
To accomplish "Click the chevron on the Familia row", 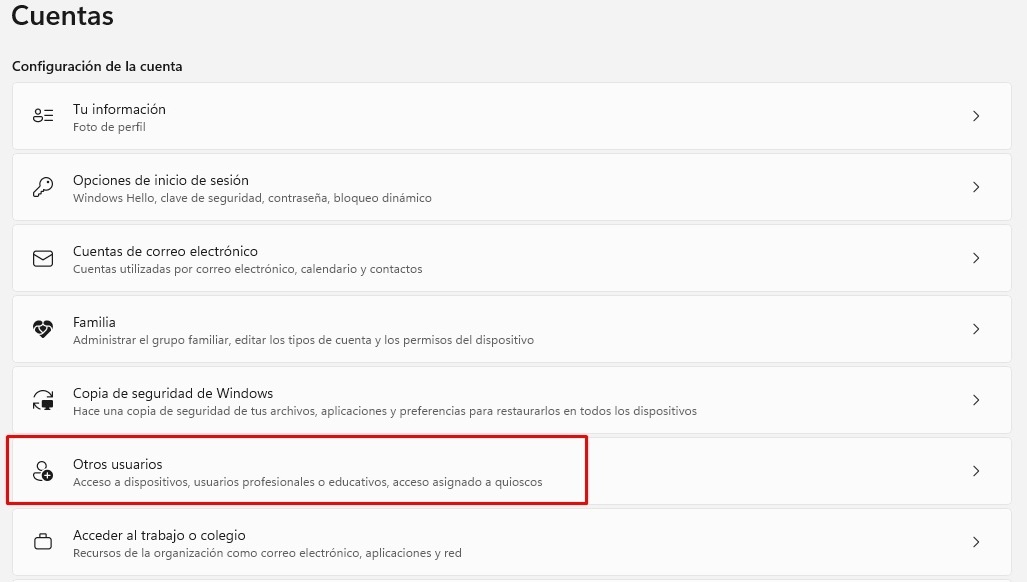I will tap(976, 329).
